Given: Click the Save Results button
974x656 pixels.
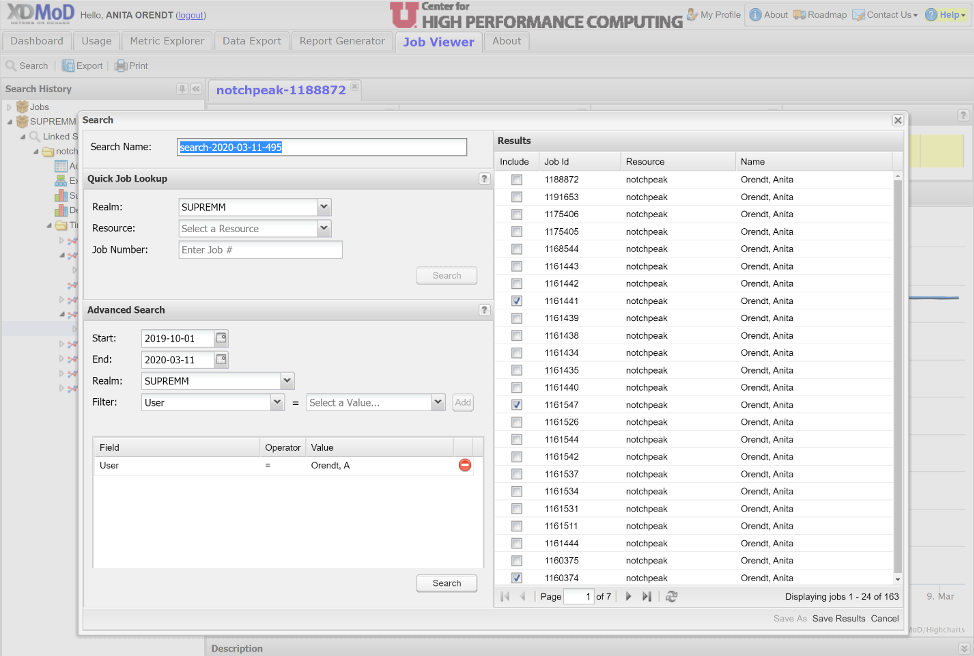Looking at the screenshot, I should click(x=838, y=619).
